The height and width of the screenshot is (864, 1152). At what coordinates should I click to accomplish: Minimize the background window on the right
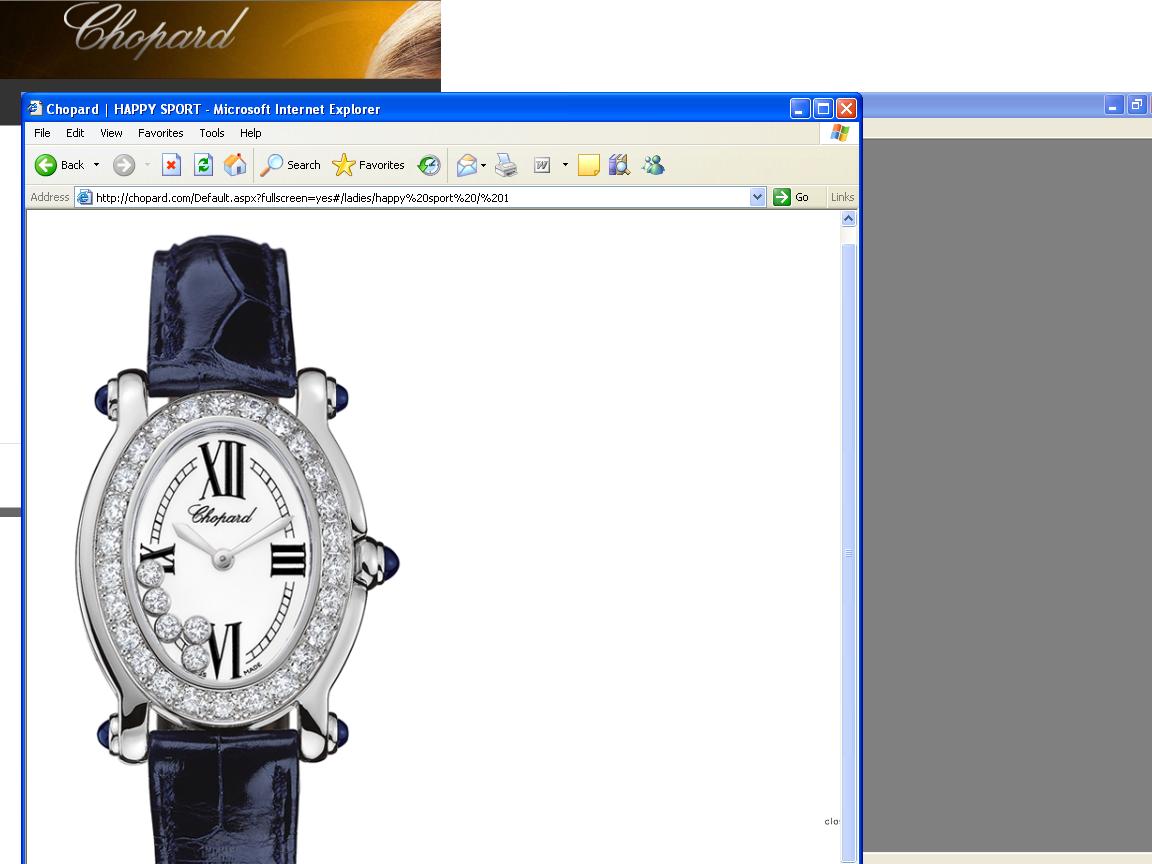point(1114,105)
